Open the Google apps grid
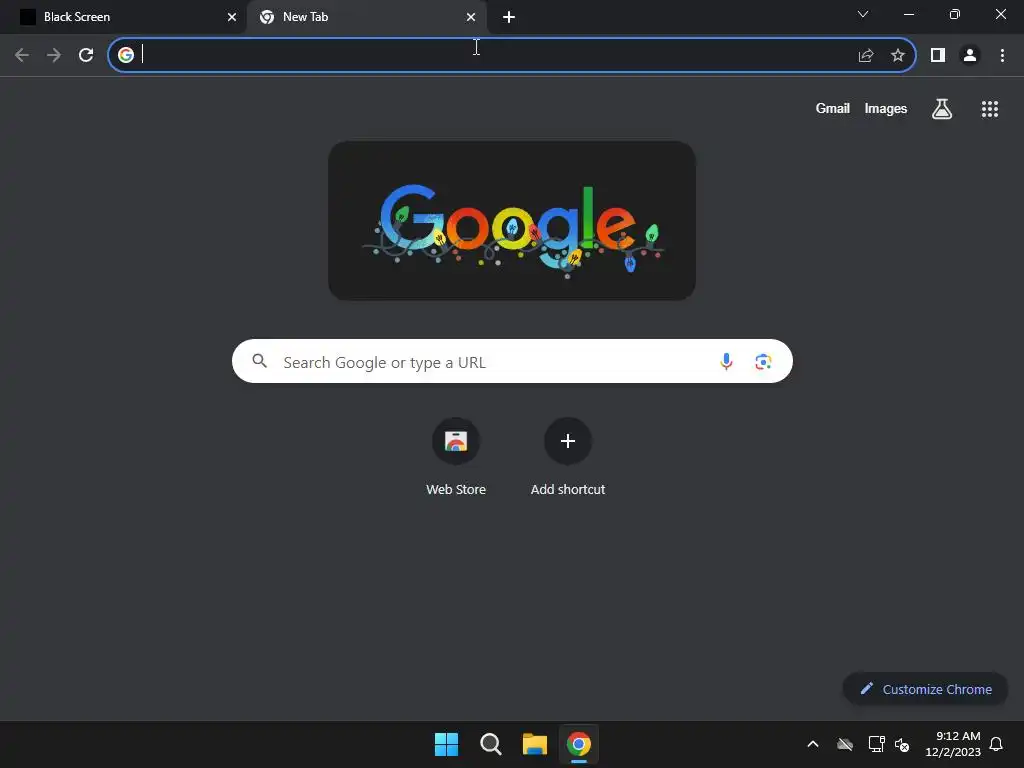This screenshot has height=768, width=1024. (990, 109)
